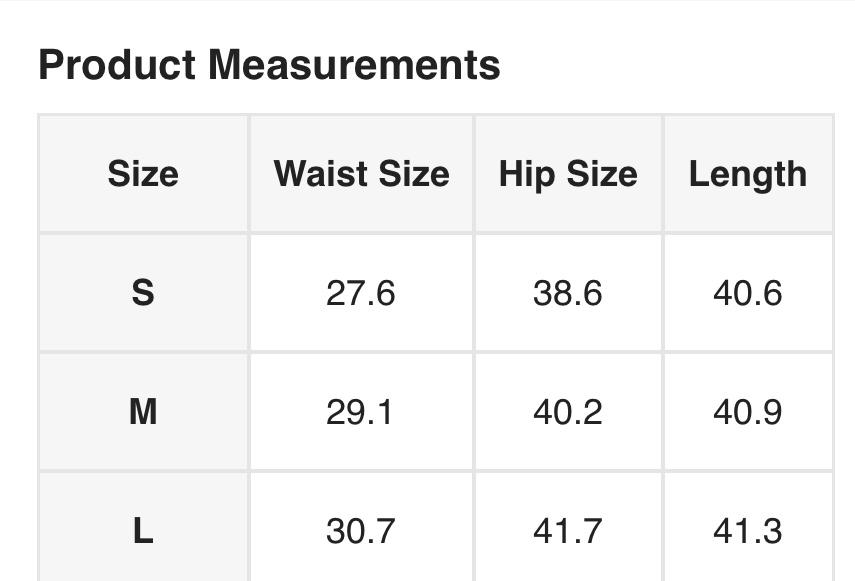Click the 41.7 hip measurement
This screenshot has height=581, width=855.
click(x=568, y=530)
